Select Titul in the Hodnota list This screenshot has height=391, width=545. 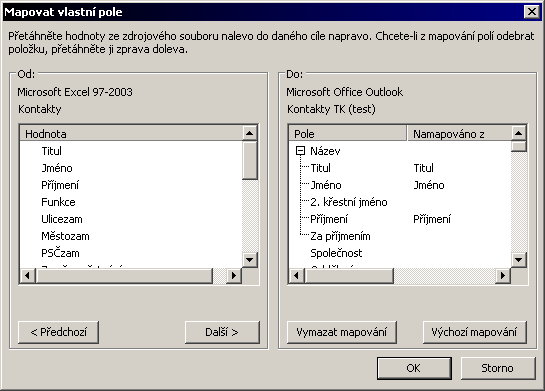point(51,151)
